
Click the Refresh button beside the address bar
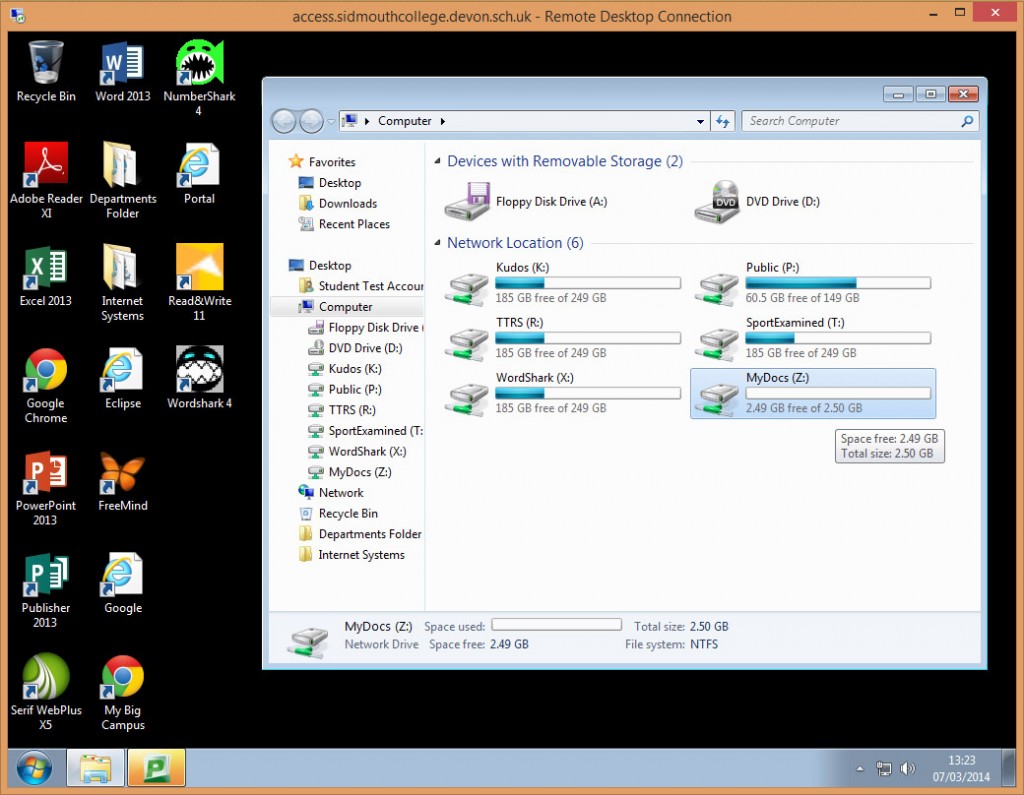[723, 122]
